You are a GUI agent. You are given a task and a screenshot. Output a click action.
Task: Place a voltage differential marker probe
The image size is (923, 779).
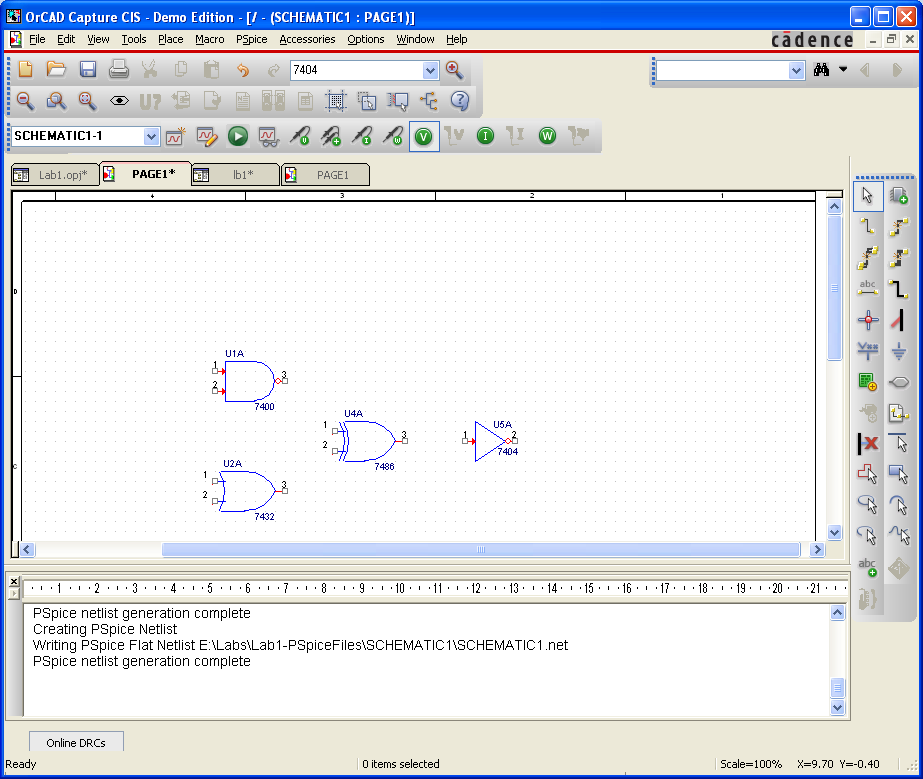point(331,137)
